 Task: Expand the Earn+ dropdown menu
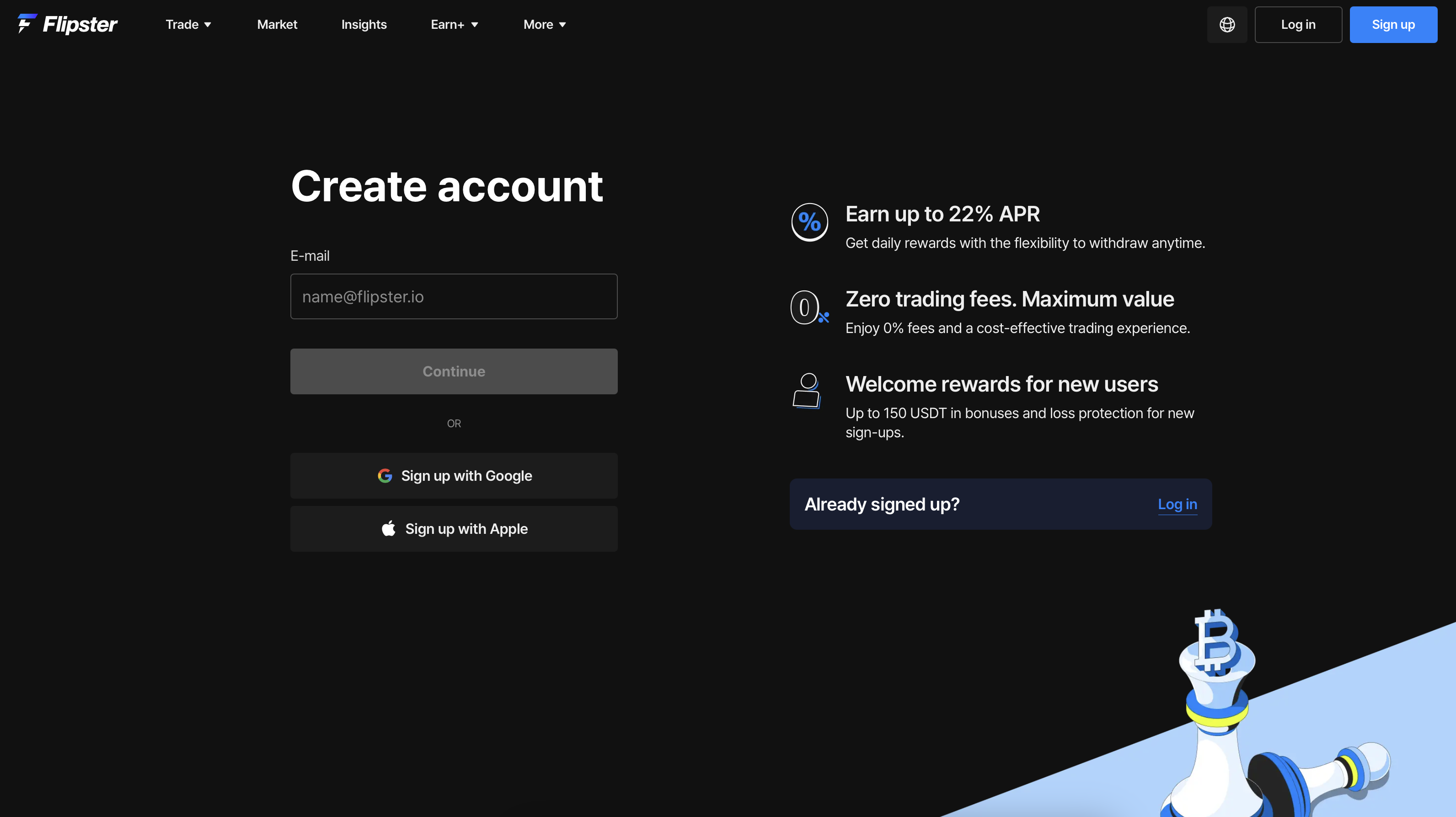pyautogui.click(x=454, y=24)
